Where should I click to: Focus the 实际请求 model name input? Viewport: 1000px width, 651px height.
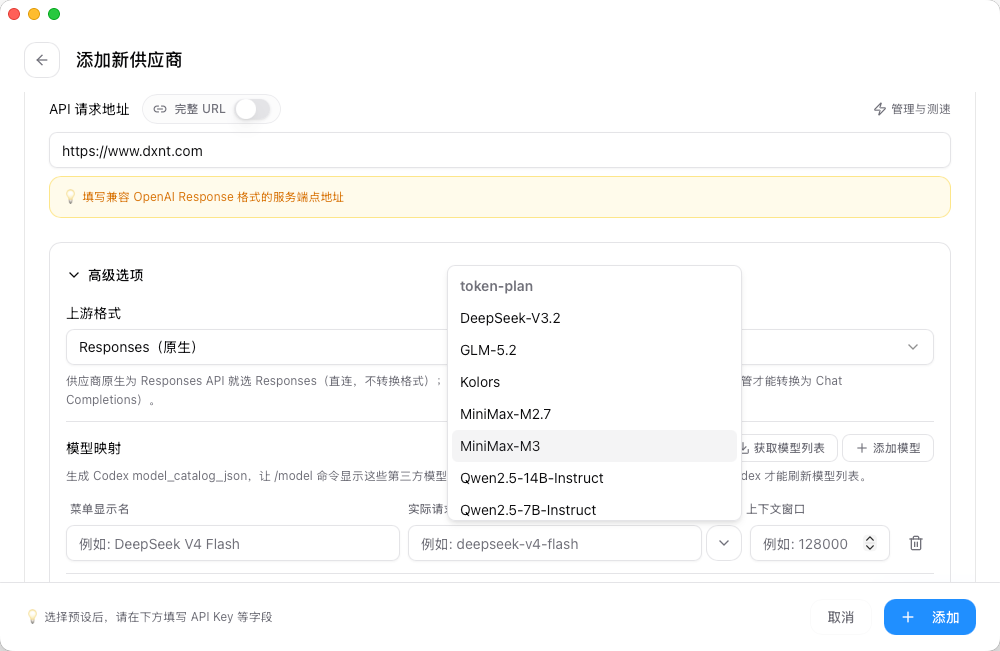pyautogui.click(x=555, y=543)
